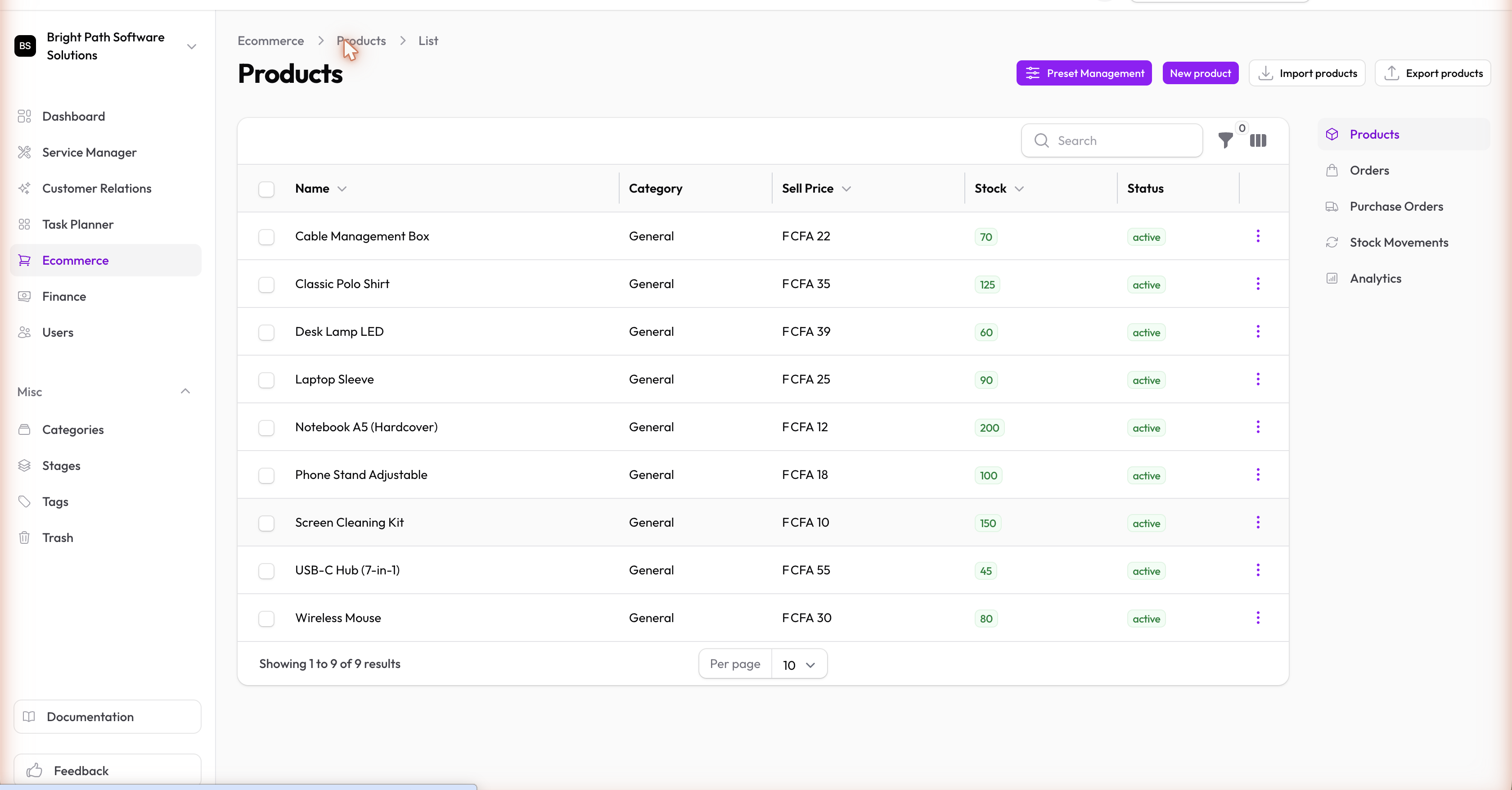Image resolution: width=1512 pixels, height=790 pixels.
Task: Open the Per page dropdown showing 10
Action: [799, 664]
